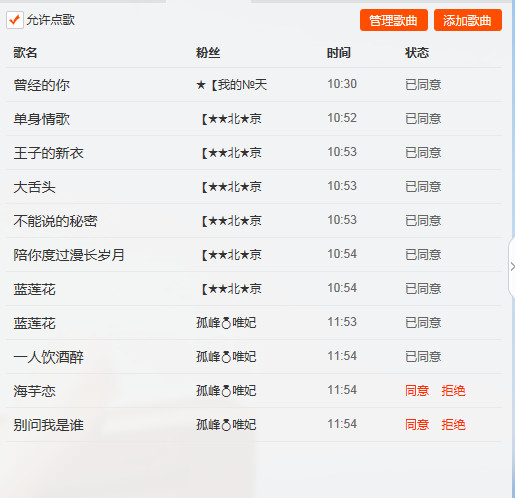This screenshot has height=498, width=515.
Task: Click fan name ★【我的№天
Action: 231,85
